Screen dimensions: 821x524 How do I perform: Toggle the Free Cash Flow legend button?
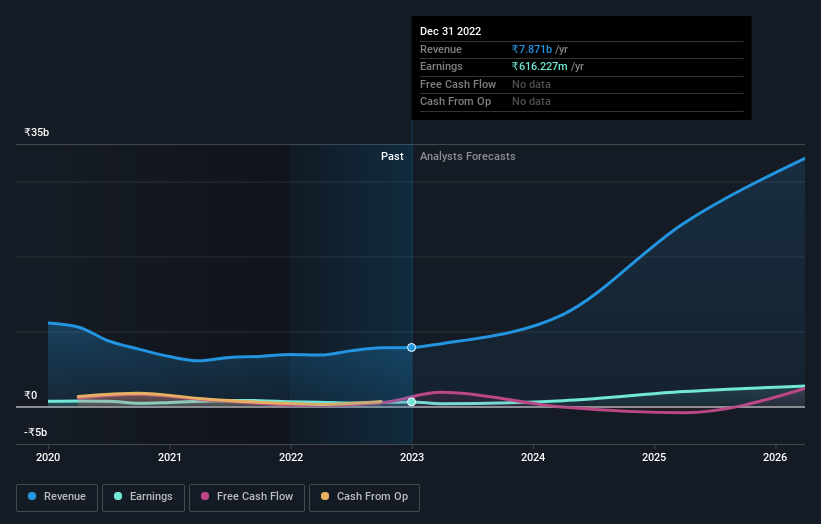tap(247, 497)
